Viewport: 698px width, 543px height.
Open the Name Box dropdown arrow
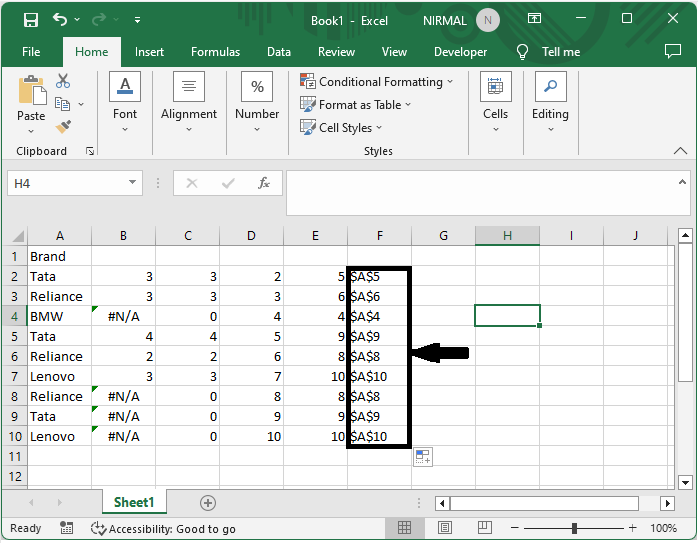click(133, 184)
